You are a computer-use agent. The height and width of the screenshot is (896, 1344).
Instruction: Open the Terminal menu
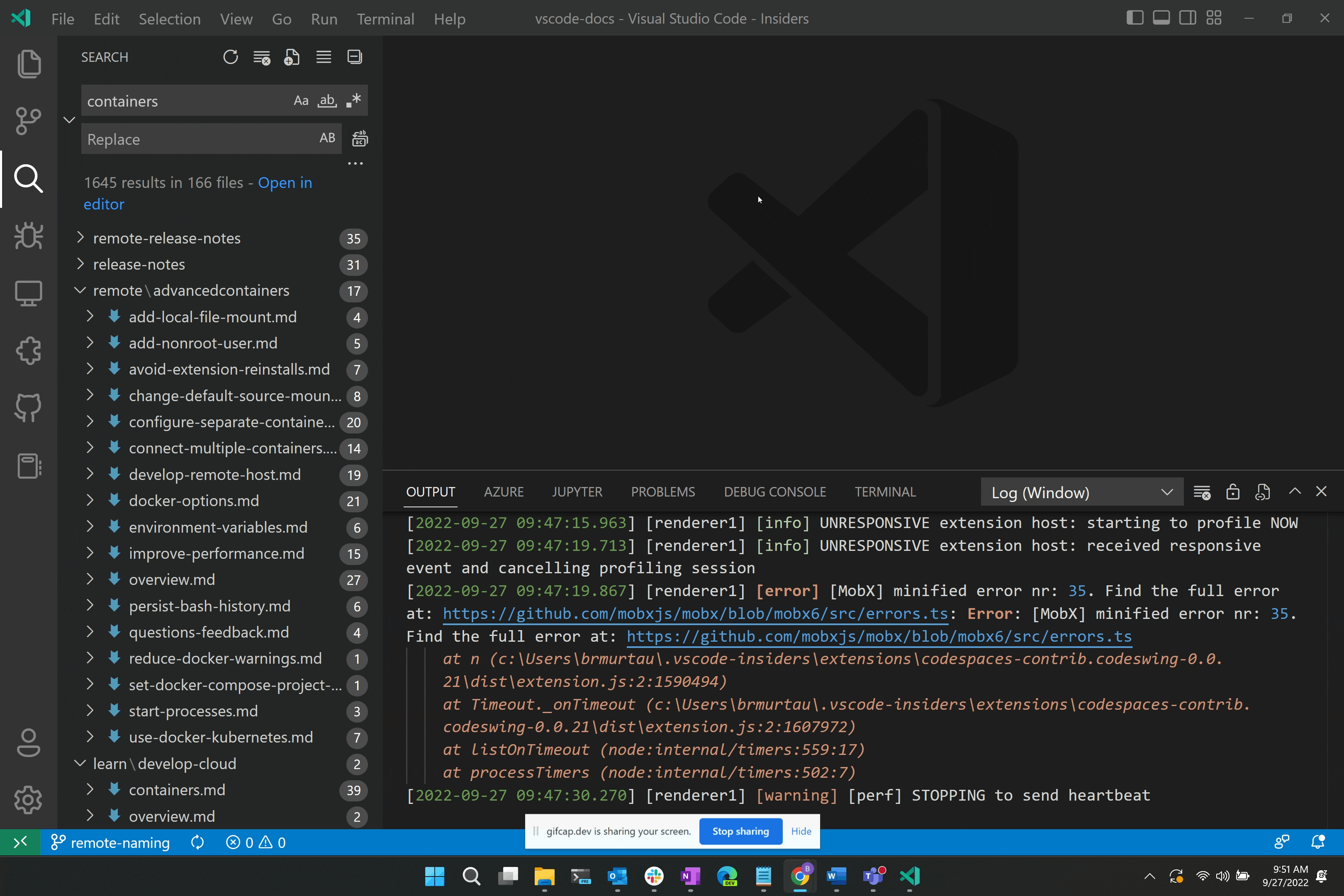coord(385,19)
